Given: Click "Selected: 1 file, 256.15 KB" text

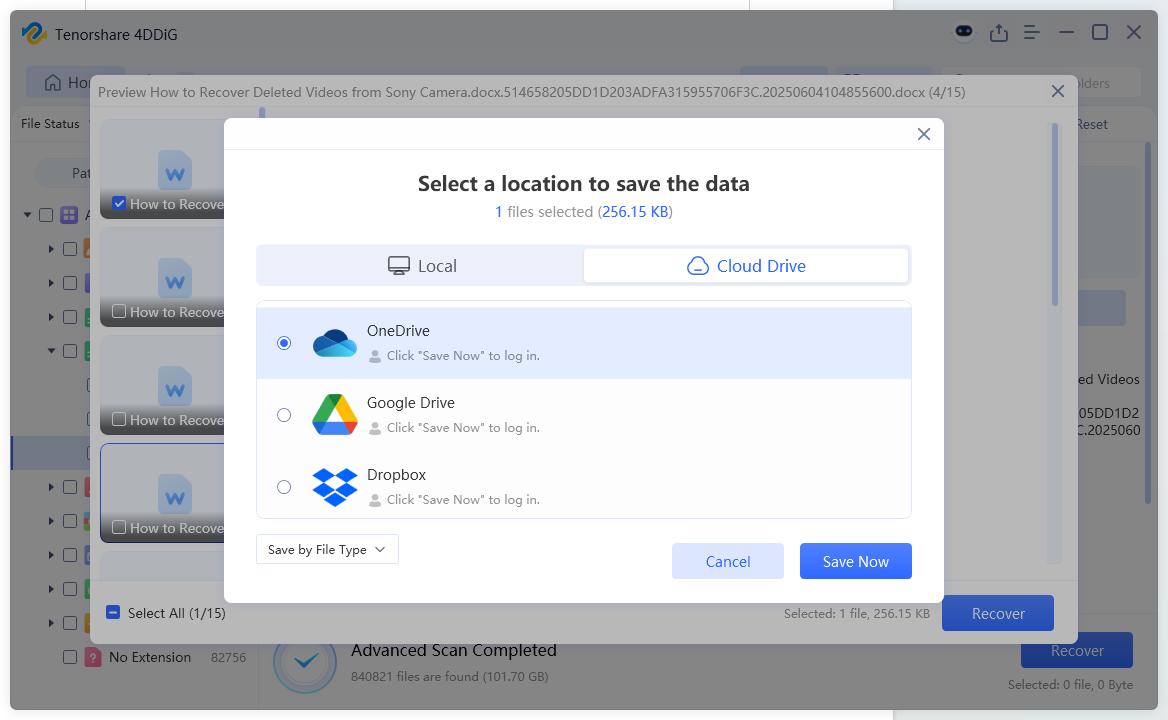Looking at the screenshot, I should click(857, 614).
